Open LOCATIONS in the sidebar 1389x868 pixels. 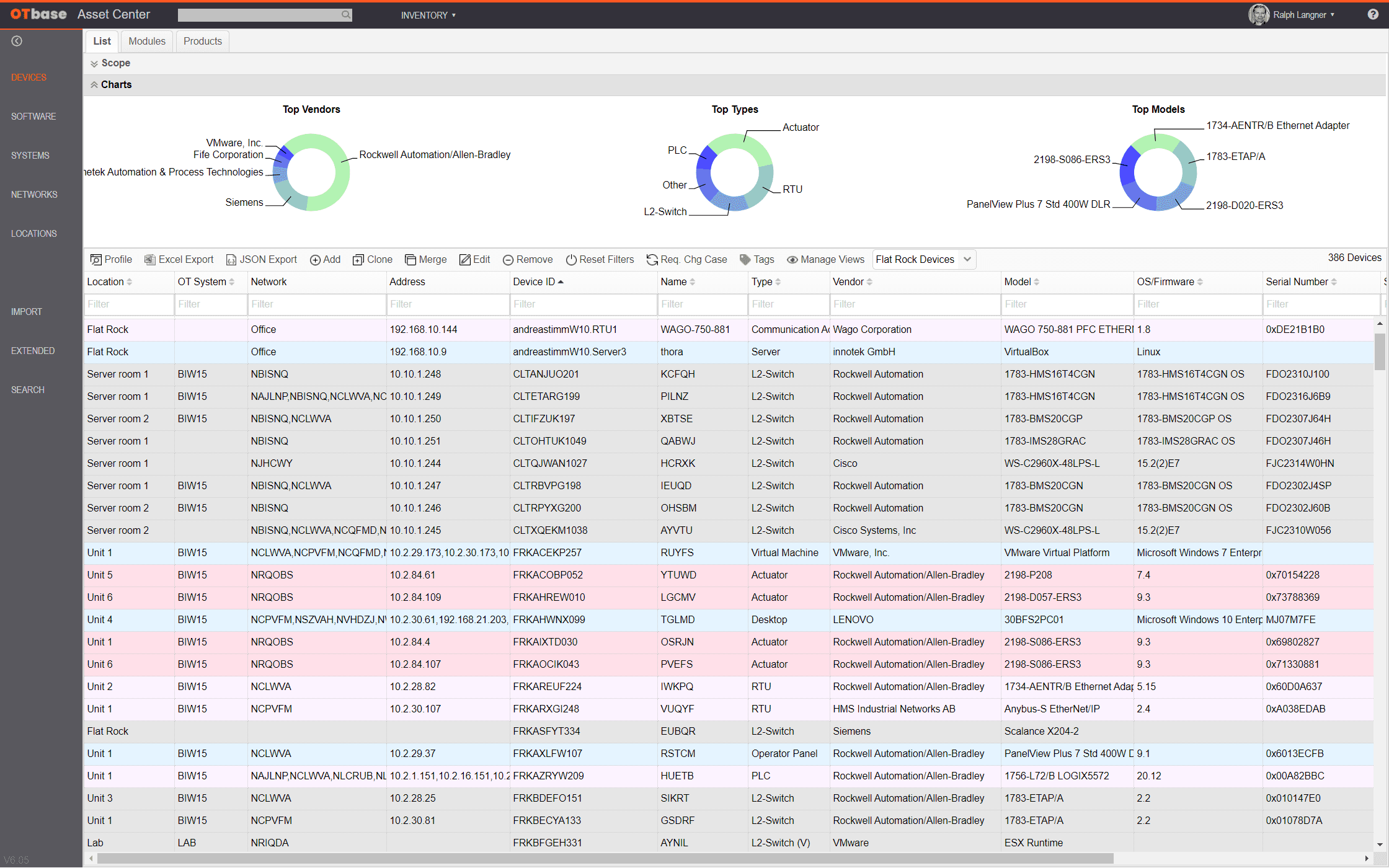(x=33, y=234)
